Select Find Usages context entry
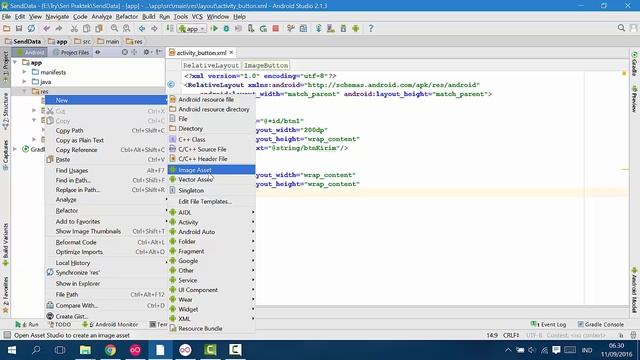The width and height of the screenshot is (640, 360). tap(106, 171)
